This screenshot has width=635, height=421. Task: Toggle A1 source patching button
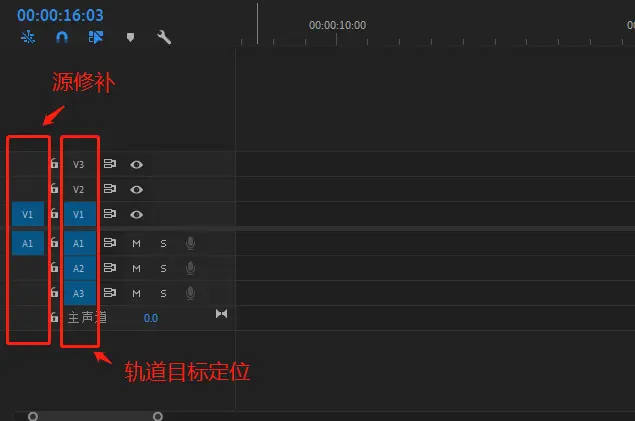pos(28,243)
